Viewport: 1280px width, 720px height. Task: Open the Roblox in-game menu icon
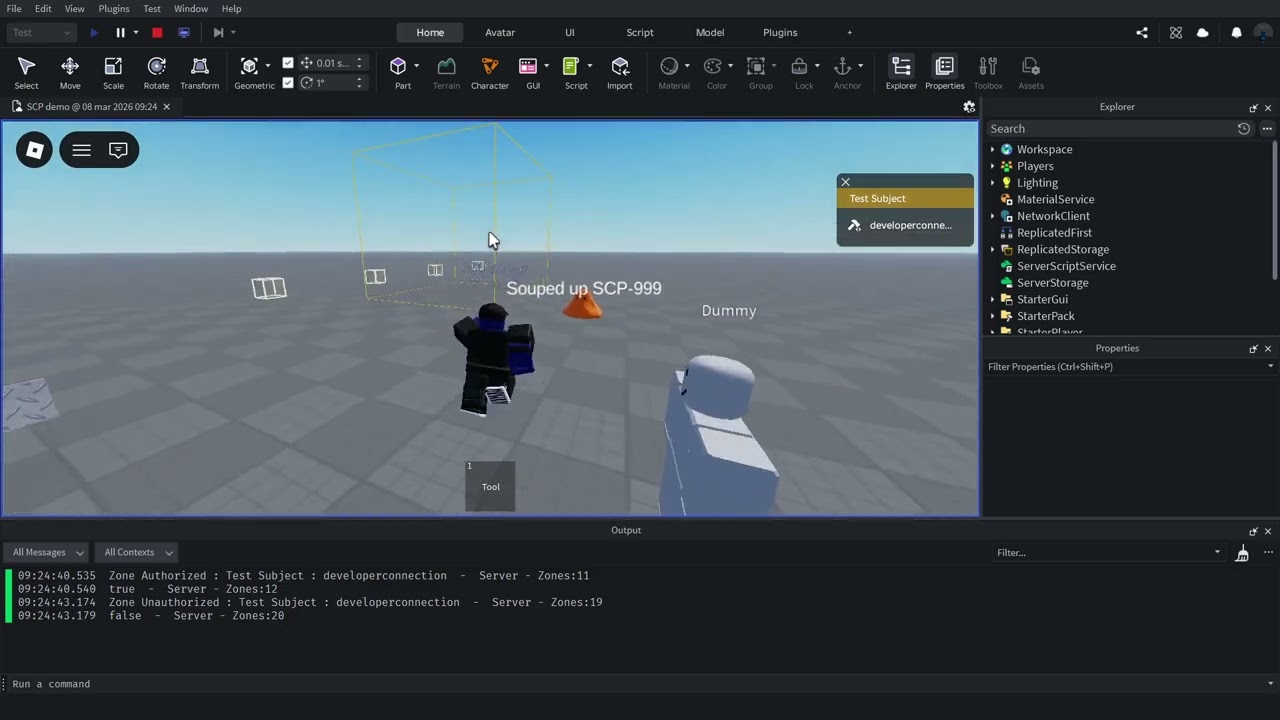pos(34,150)
